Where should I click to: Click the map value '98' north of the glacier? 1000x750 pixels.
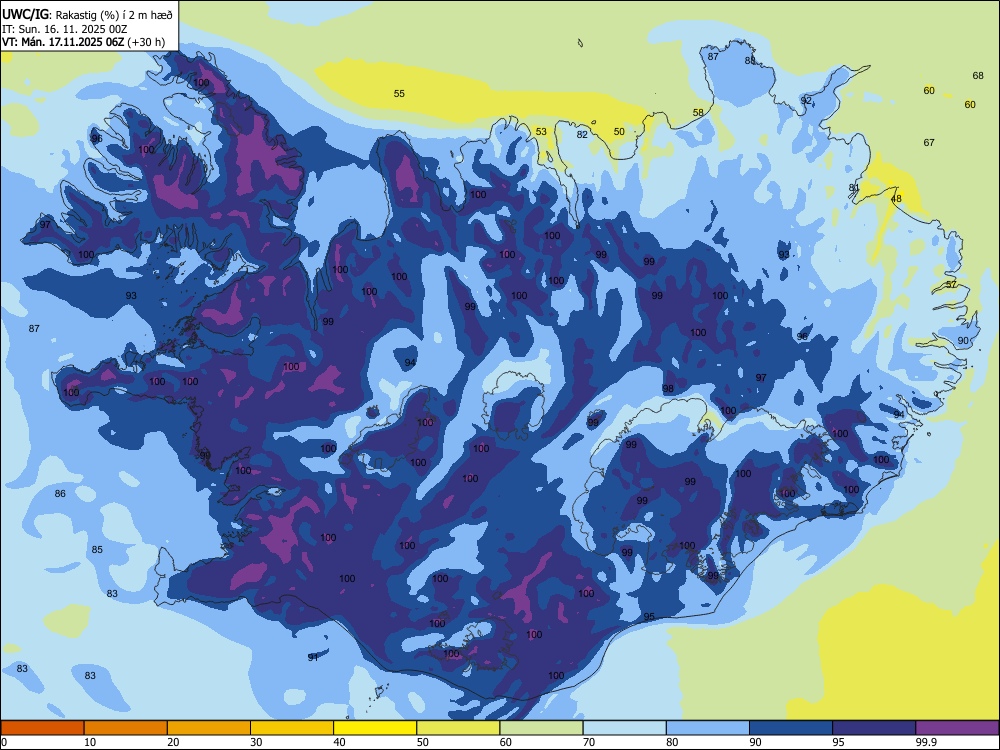(668, 389)
